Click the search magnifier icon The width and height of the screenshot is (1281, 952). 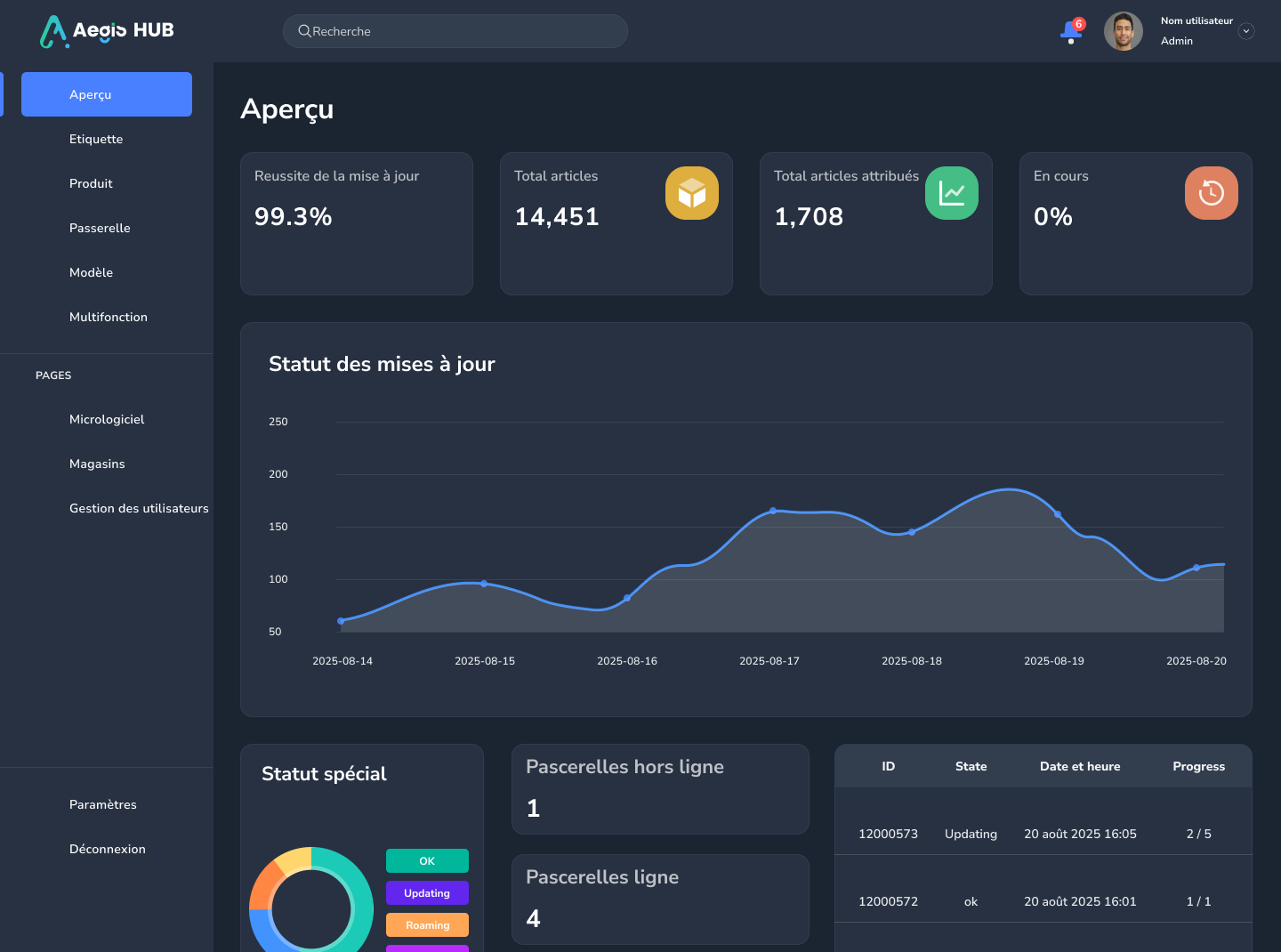304,31
